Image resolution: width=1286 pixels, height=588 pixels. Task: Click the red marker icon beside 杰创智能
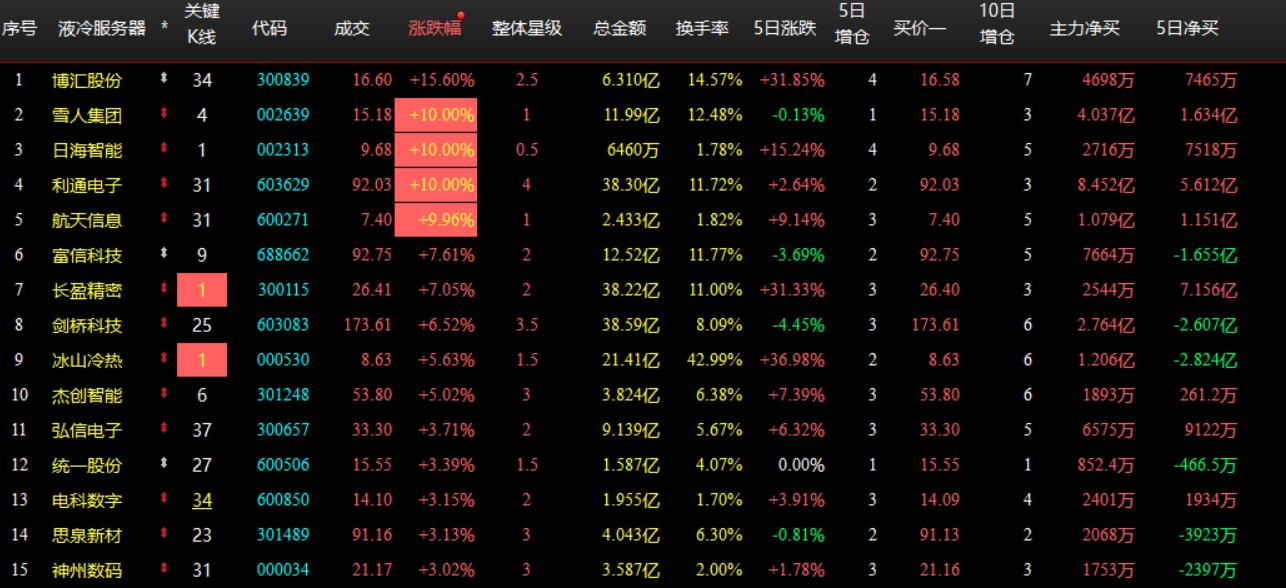(164, 393)
